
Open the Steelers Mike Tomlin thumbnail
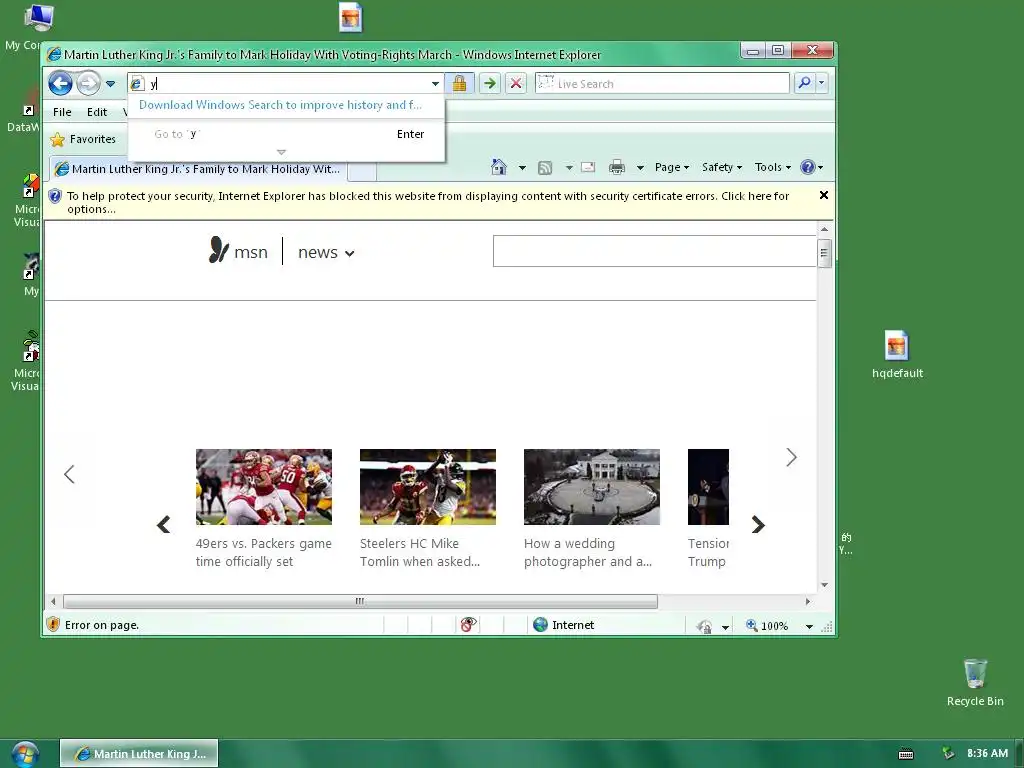(428, 487)
